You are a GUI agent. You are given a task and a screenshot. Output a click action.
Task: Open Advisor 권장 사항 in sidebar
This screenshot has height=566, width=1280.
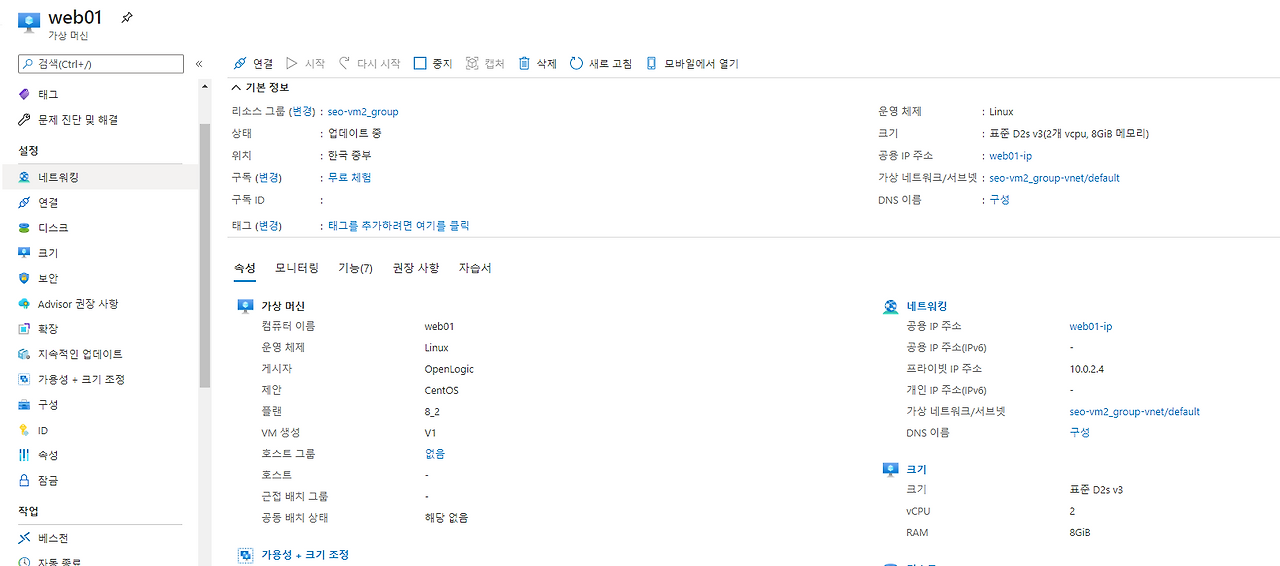78,304
